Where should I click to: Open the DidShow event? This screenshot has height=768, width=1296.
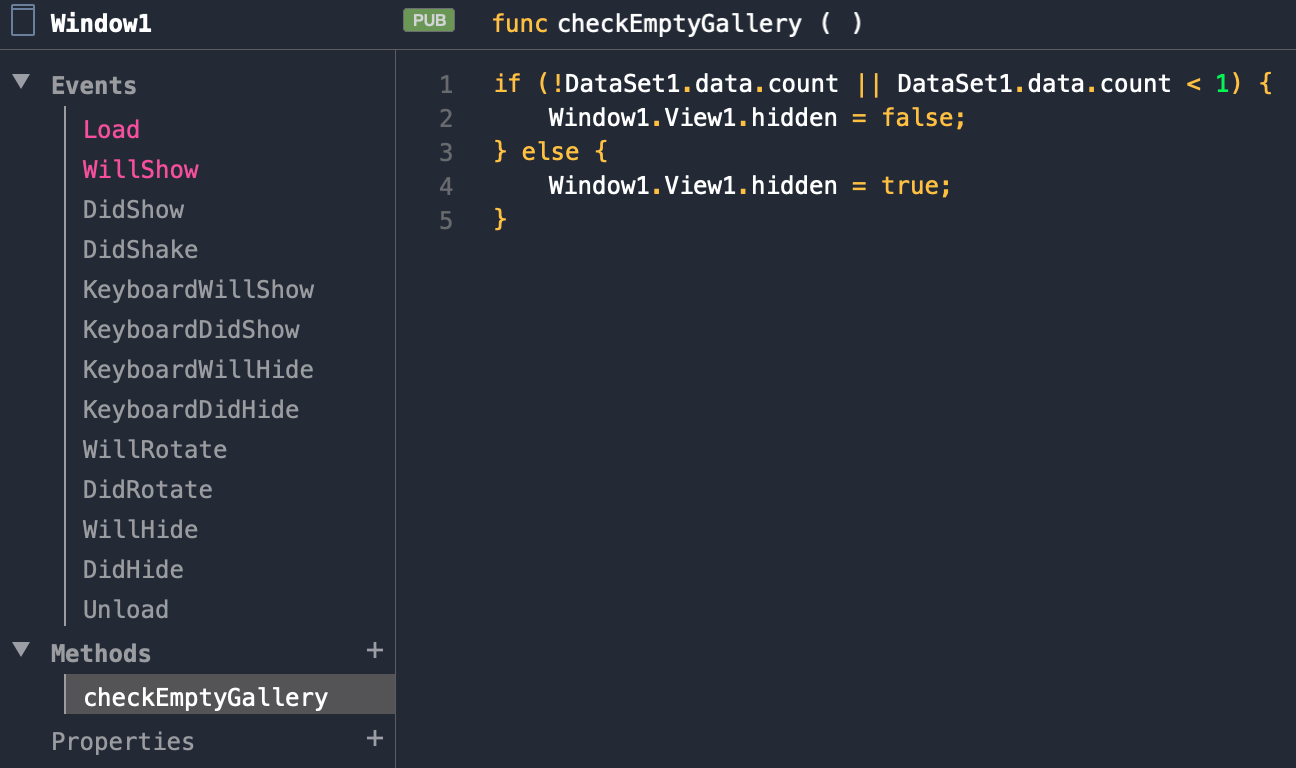(134, 209)
